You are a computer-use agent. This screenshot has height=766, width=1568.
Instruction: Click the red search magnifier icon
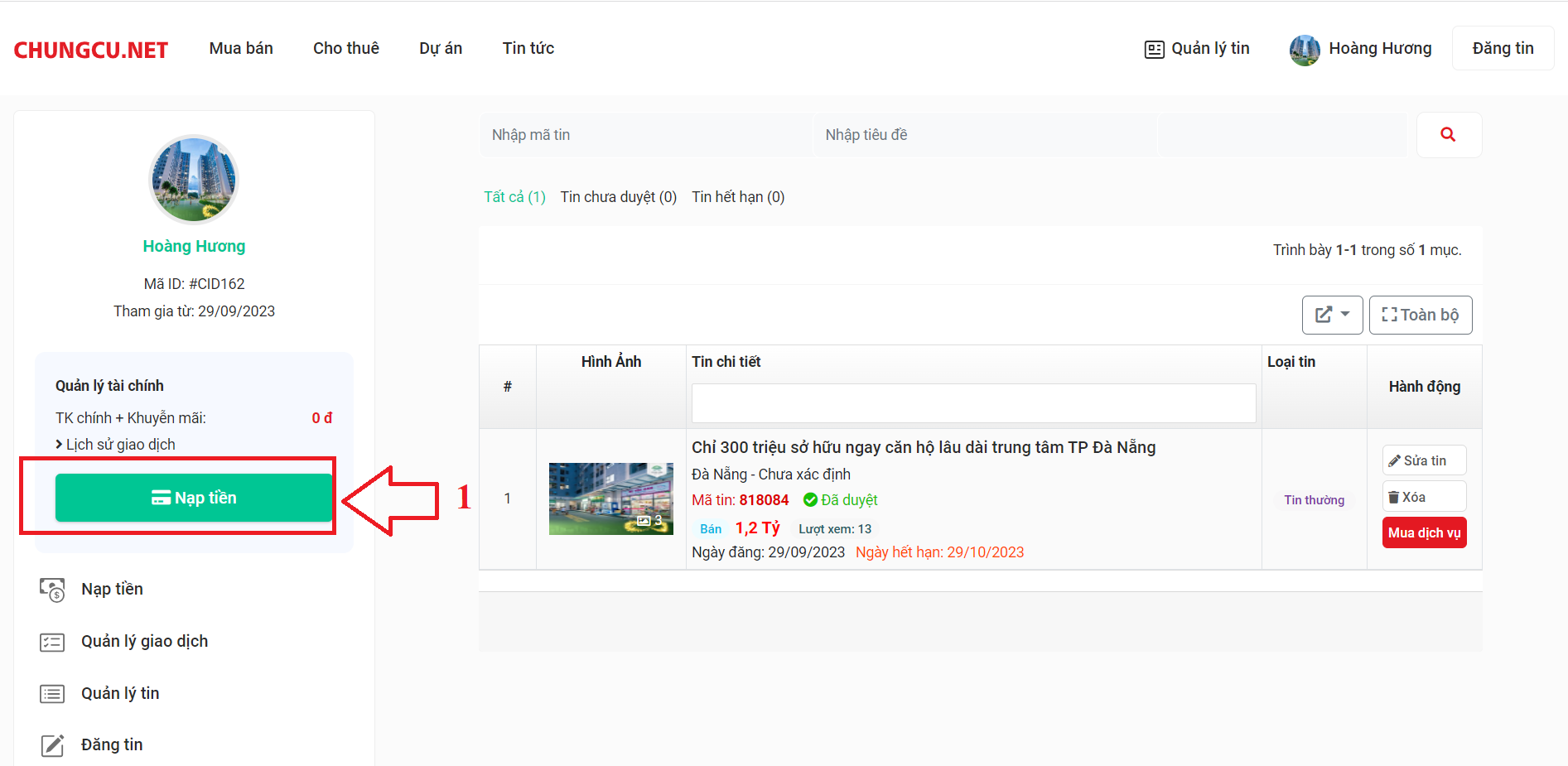[1448, 135]
